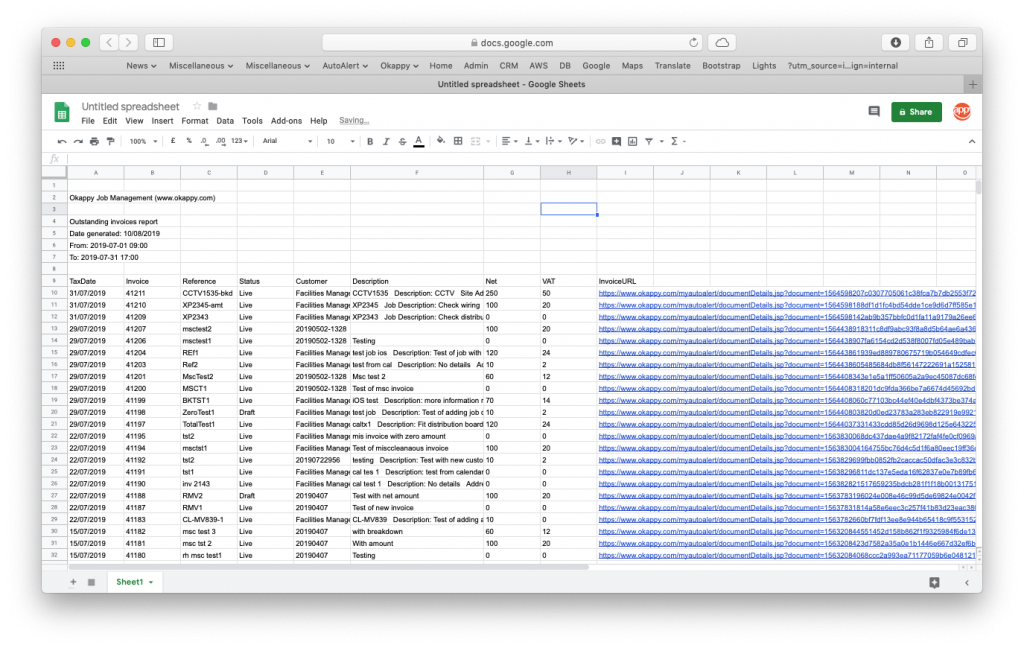Star the Untitled spreadsheet
The width and height of the screenshot is (1024, 648).
(197, 106)
